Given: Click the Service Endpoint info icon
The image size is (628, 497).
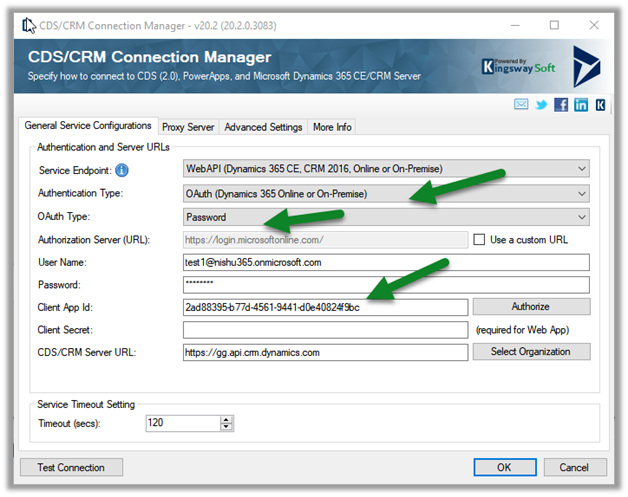Looking at the screenshot, I should click(x=122, y=170).
